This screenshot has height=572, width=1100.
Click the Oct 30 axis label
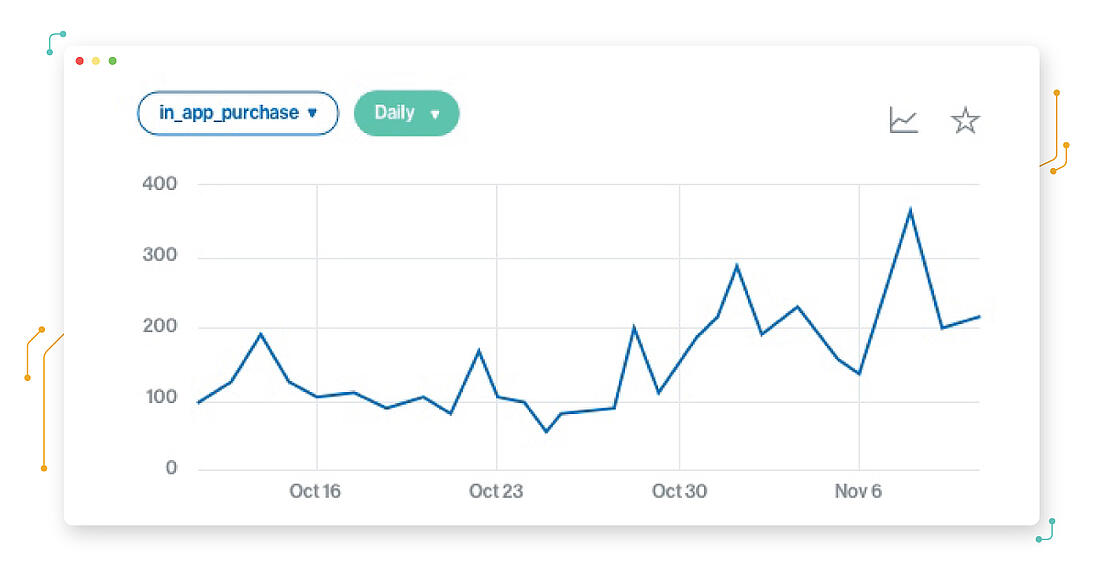[679, 491]
